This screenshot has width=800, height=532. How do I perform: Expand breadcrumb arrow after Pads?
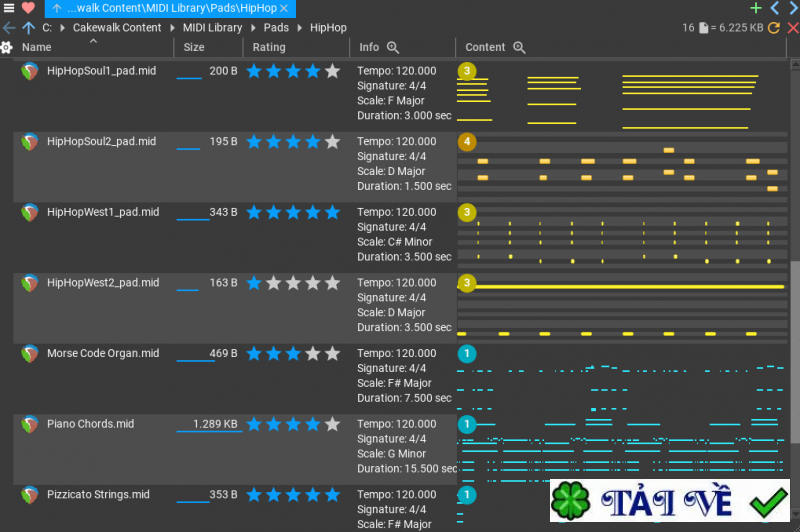pos(299,28)
